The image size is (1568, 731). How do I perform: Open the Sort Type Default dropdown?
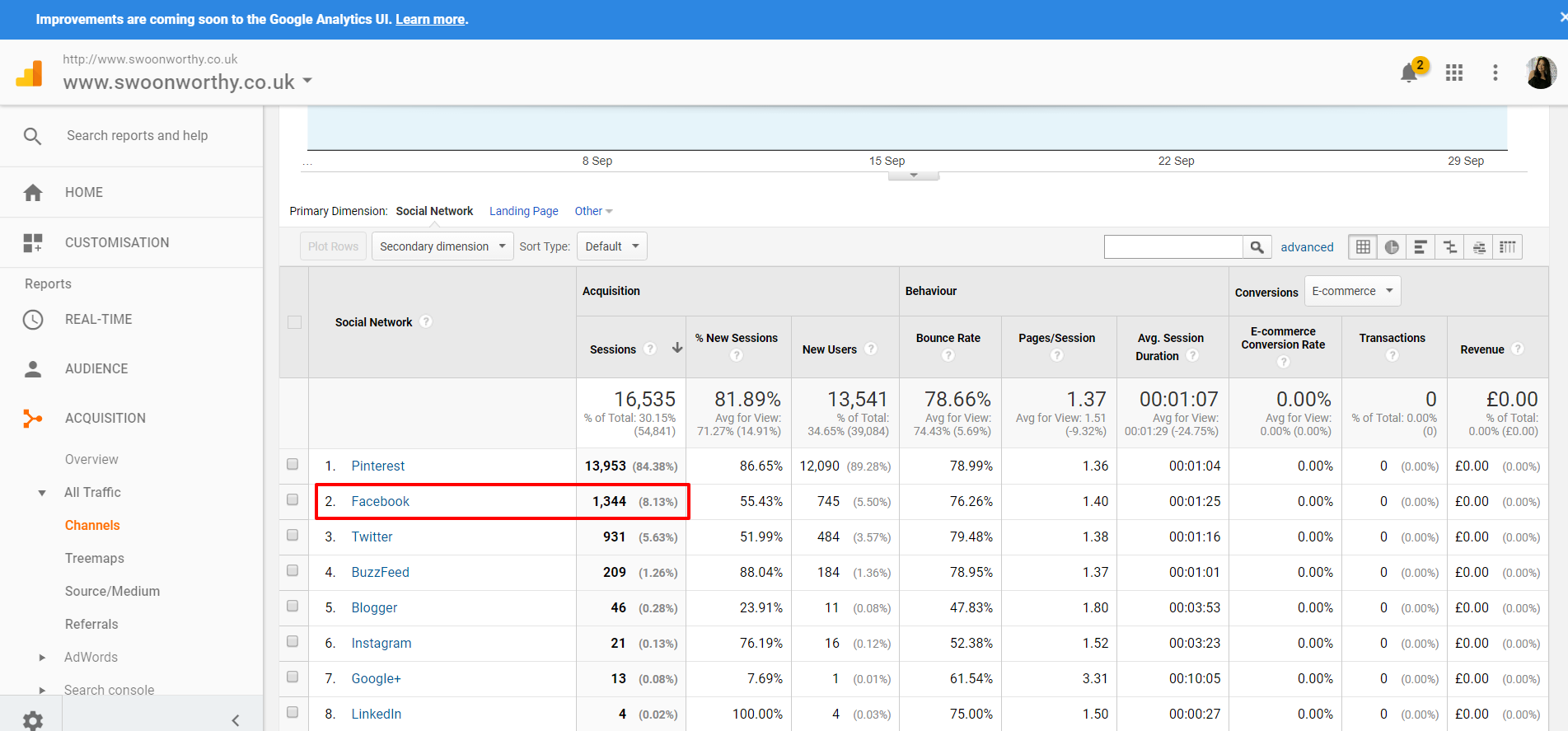pyautogui.click(x=611, y=246)
